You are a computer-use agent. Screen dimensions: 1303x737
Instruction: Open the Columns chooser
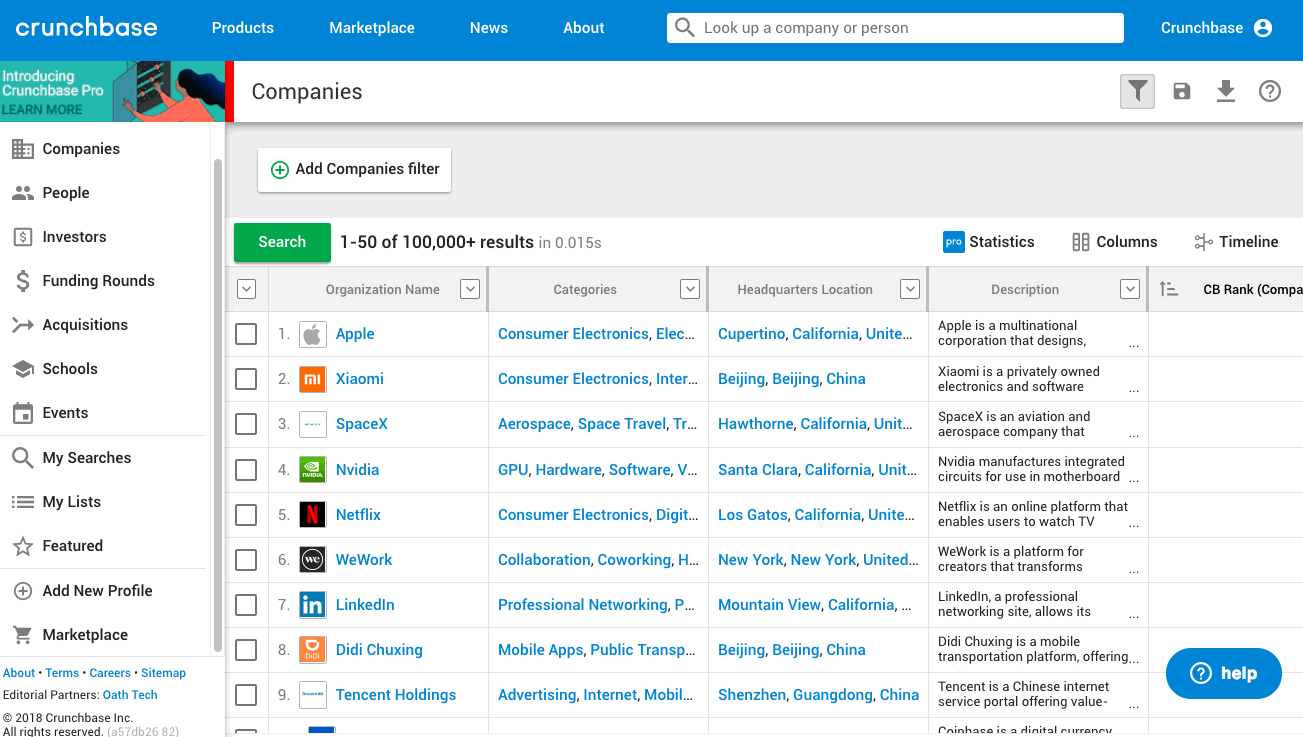pyautogui.click(x=1114, y=242)
